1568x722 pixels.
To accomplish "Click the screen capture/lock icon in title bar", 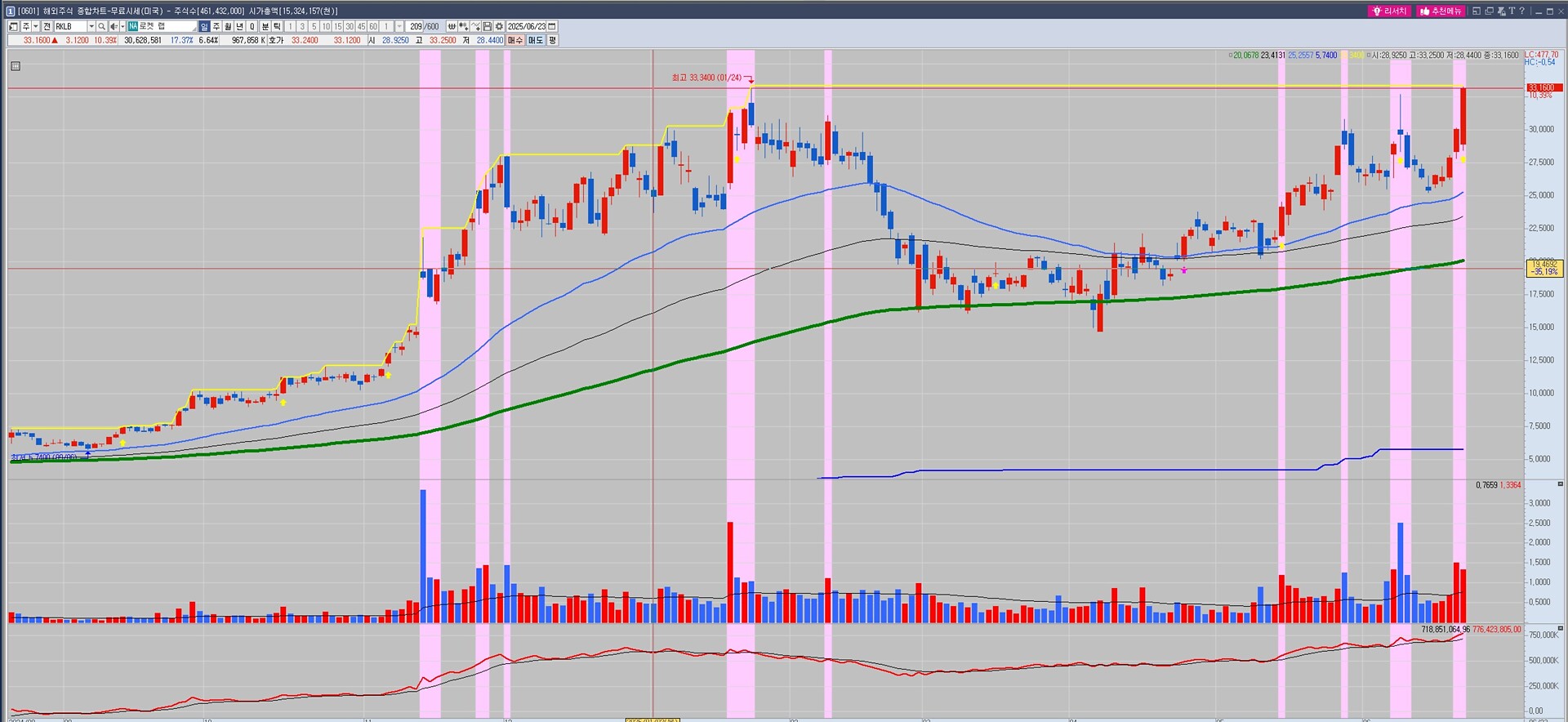I will pos(1500,11).
